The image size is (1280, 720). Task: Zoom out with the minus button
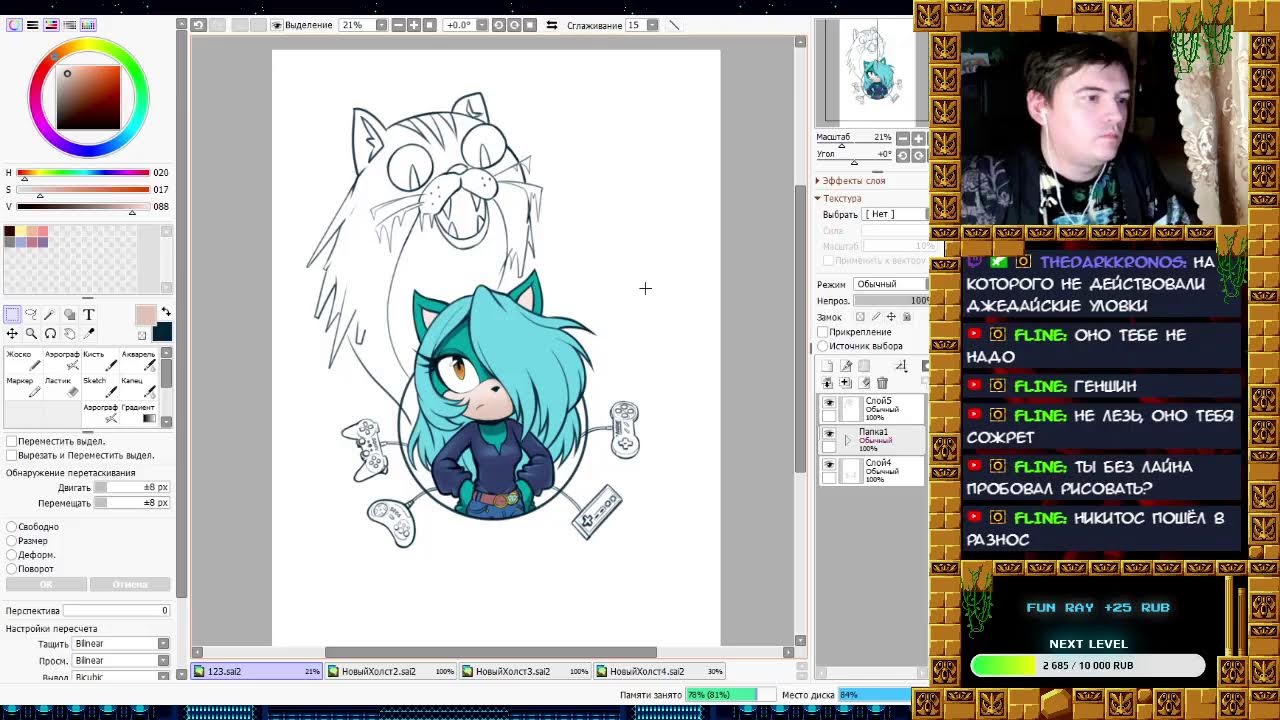398,25
